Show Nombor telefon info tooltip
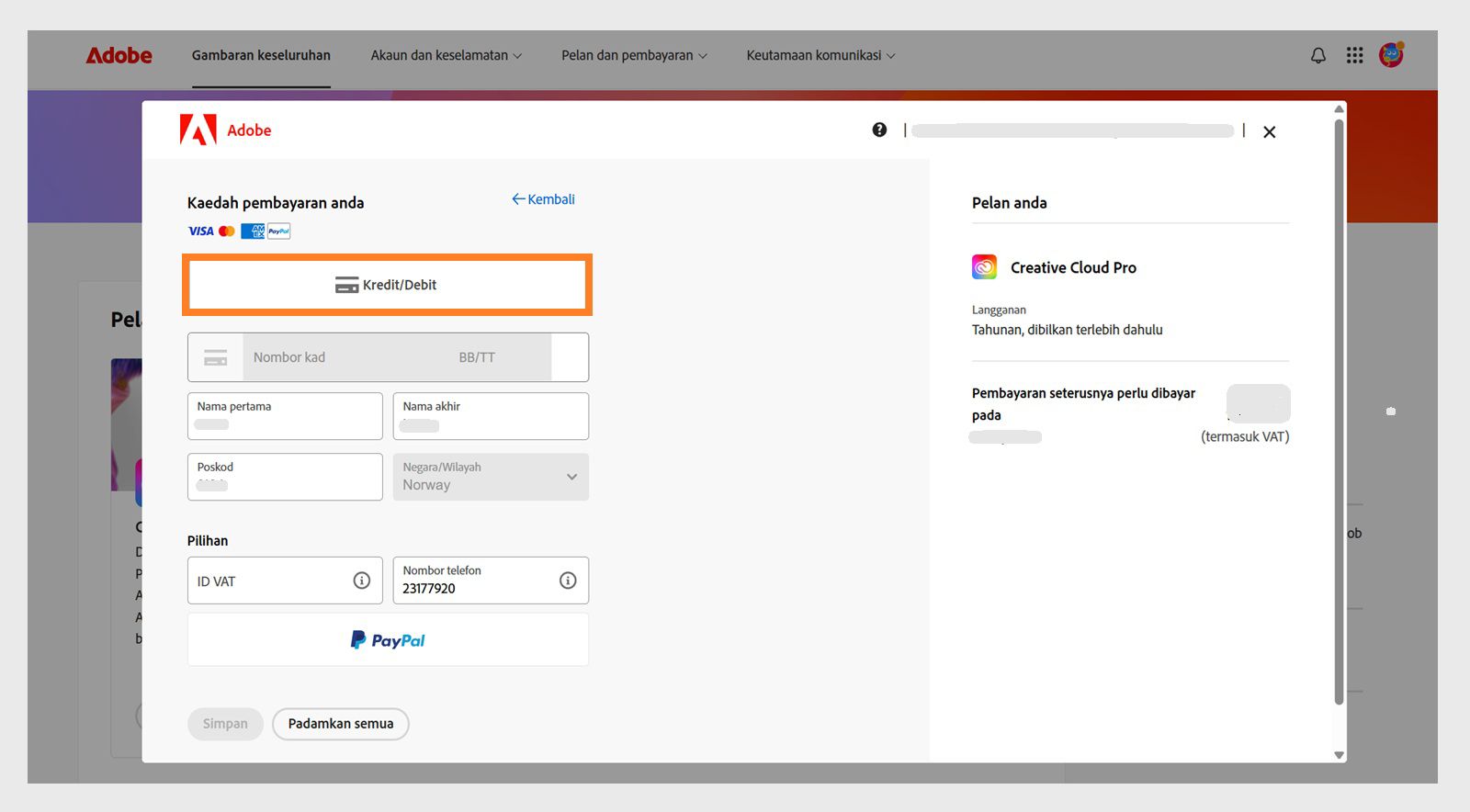 (x=568, y=581)
